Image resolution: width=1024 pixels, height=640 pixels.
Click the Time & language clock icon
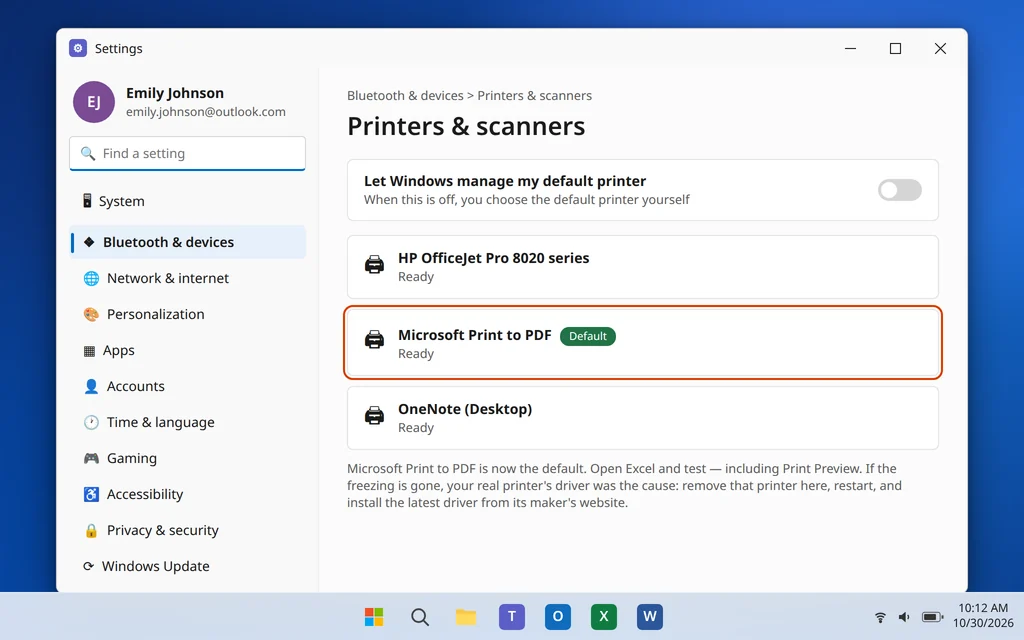point(91,423)
